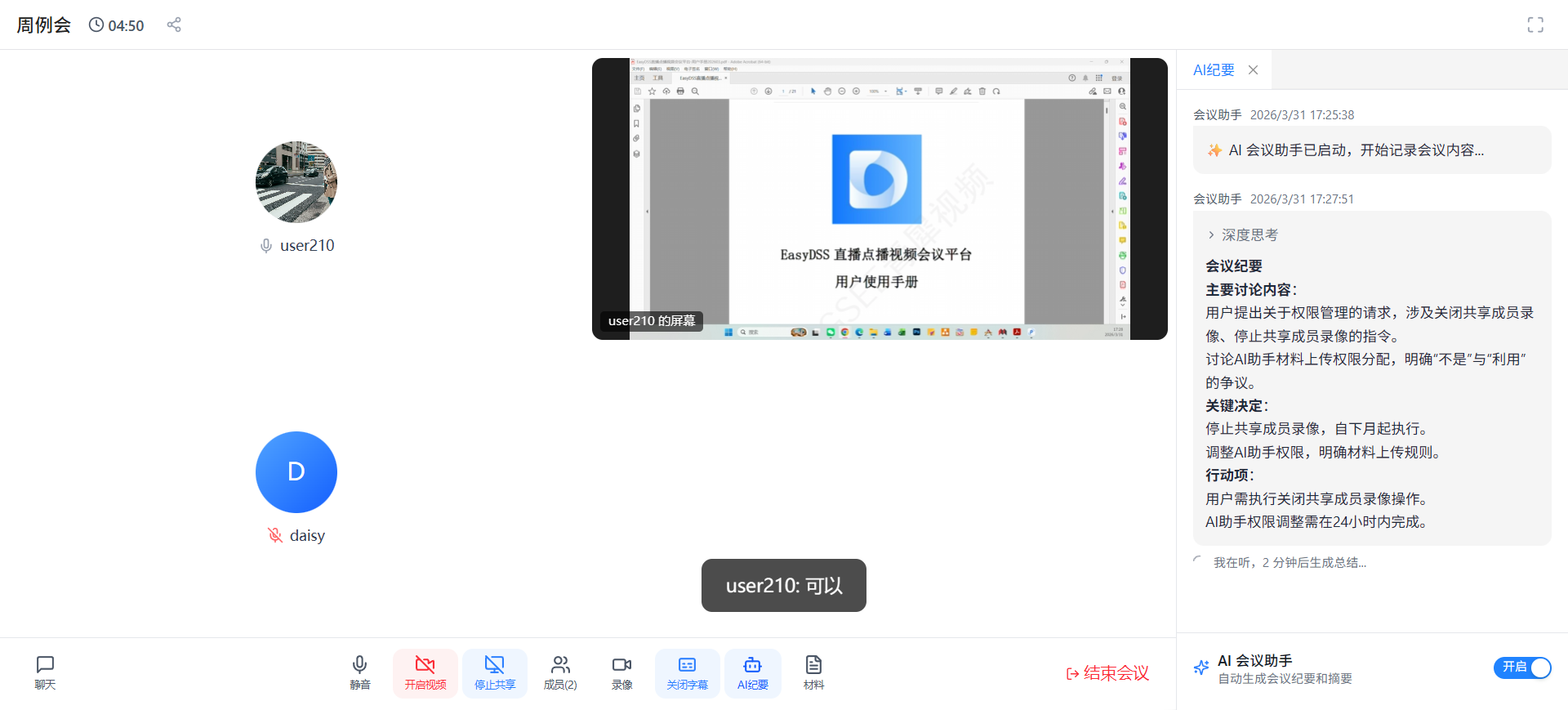Image resolution: width=1568 pixels, height=710 pixels.
Task: Start recording with 录像 button
Action: [x=622, y=673]
